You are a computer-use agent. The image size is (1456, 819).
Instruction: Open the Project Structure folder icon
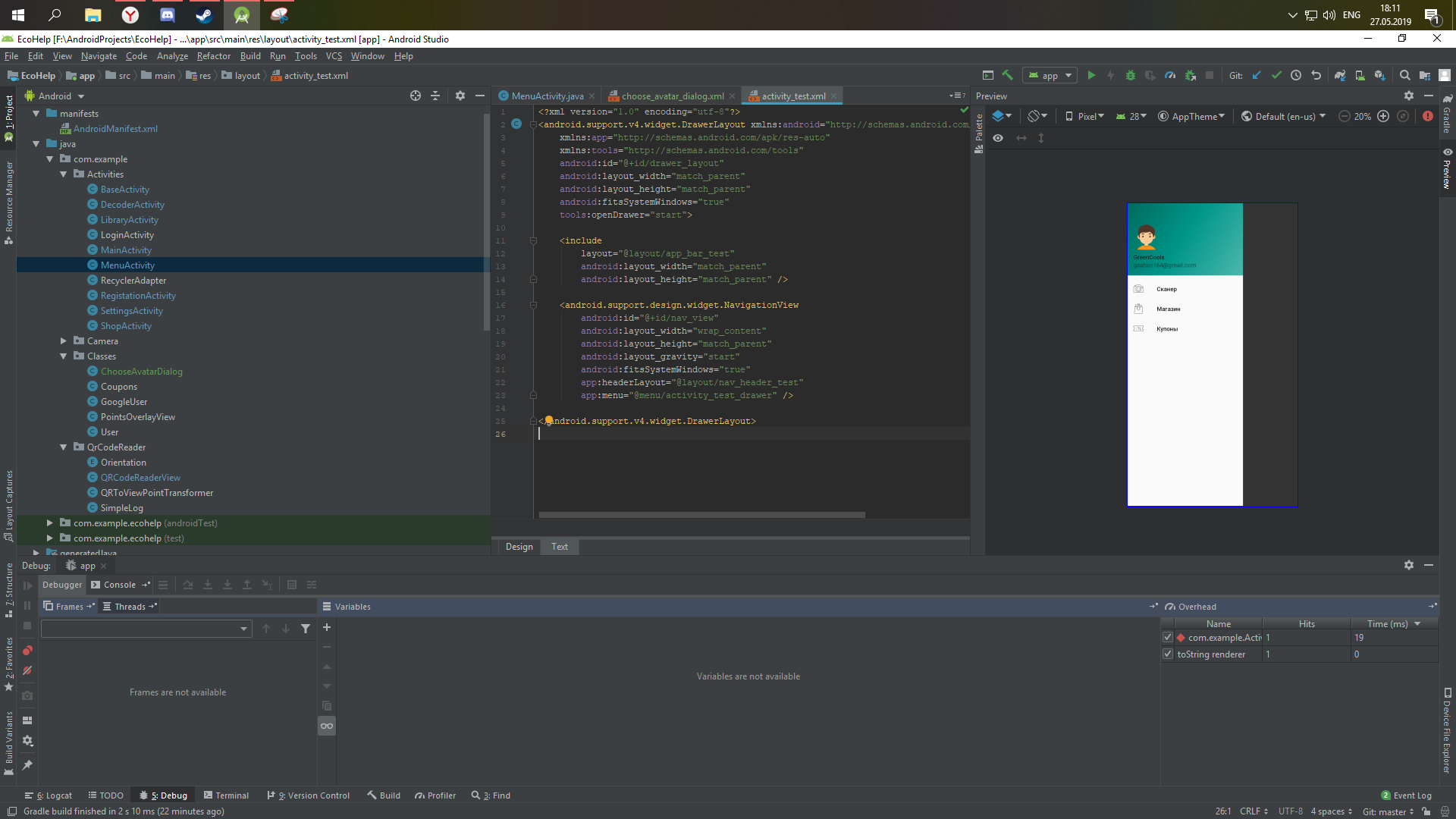click(x=1424, y=75)
